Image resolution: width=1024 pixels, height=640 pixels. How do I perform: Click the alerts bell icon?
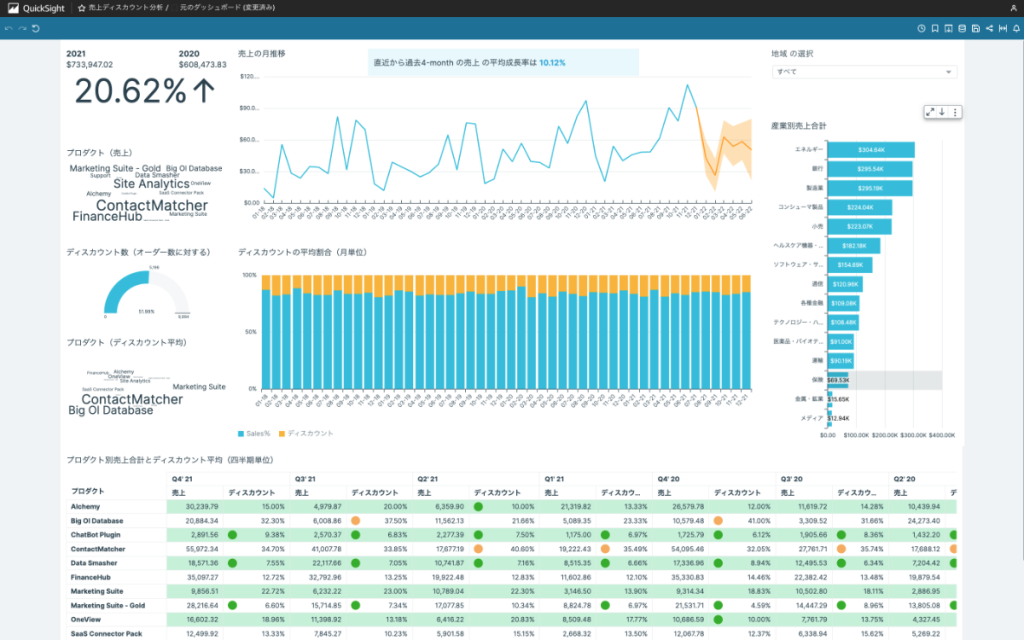1017,29
